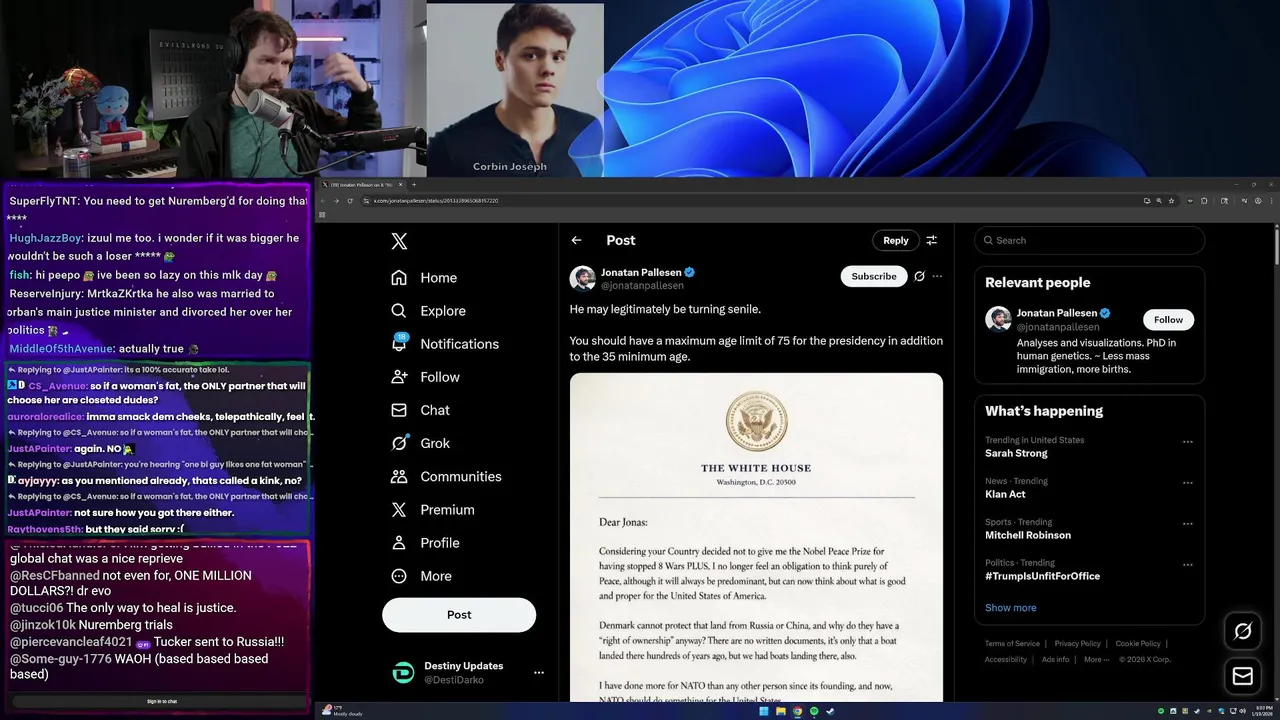Click the Follow button for Jonatan Pallesen
Screen dimensions: 1280x720
(1168, 320)
